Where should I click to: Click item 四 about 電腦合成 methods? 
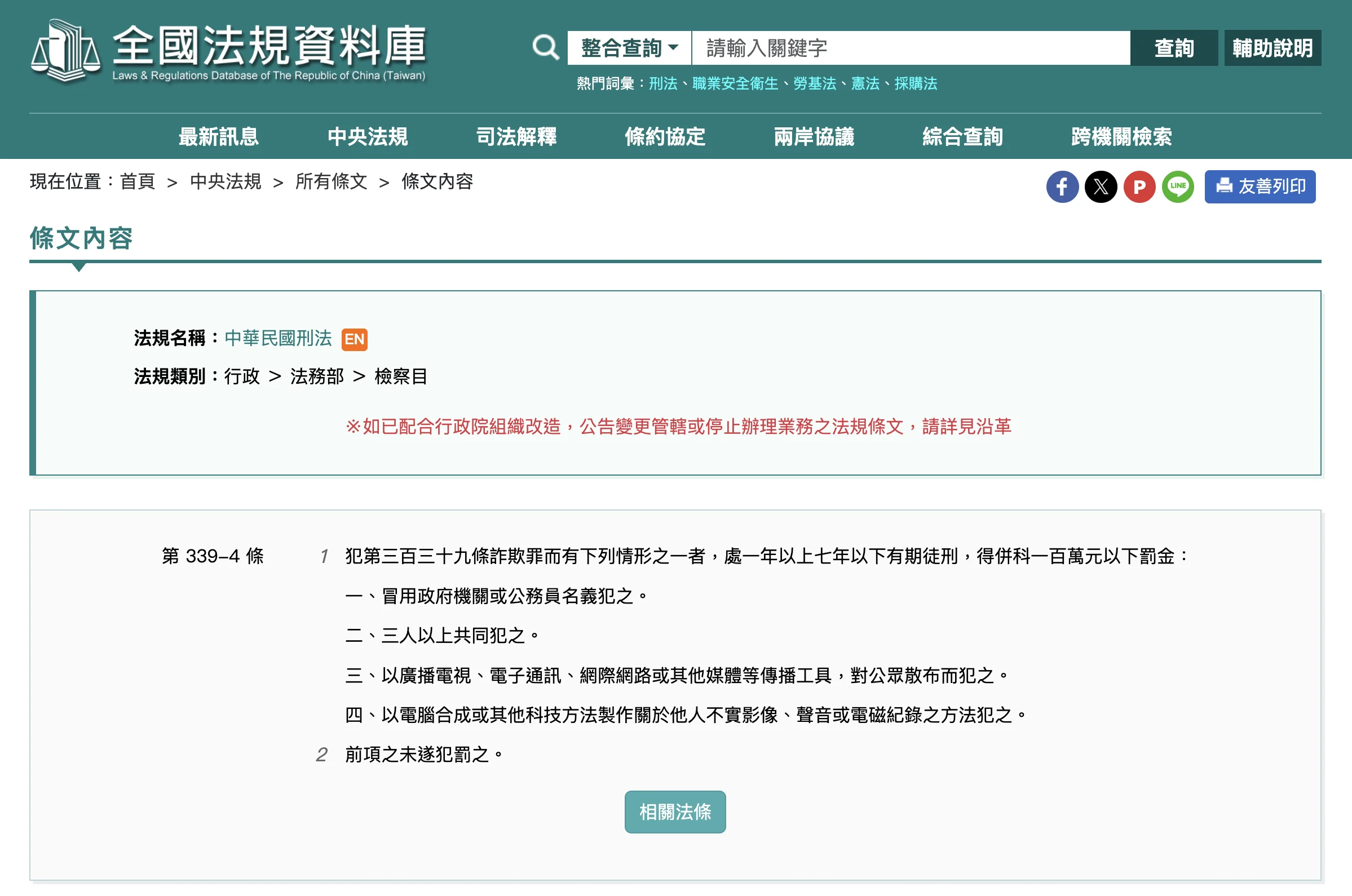click(686, 715)
